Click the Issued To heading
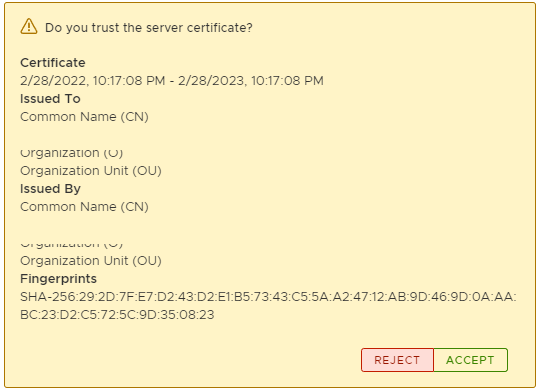The image size is (538, 390). [50, 99]
